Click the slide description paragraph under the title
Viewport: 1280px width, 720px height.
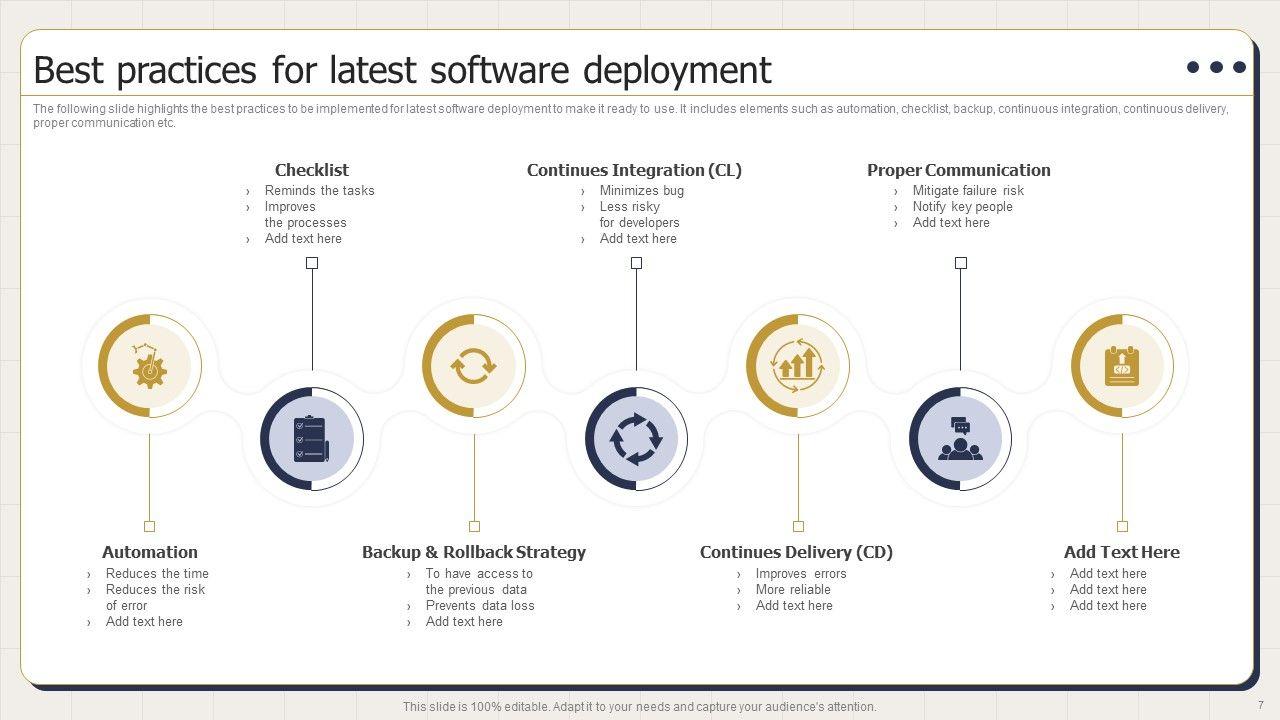click(631, 116)
